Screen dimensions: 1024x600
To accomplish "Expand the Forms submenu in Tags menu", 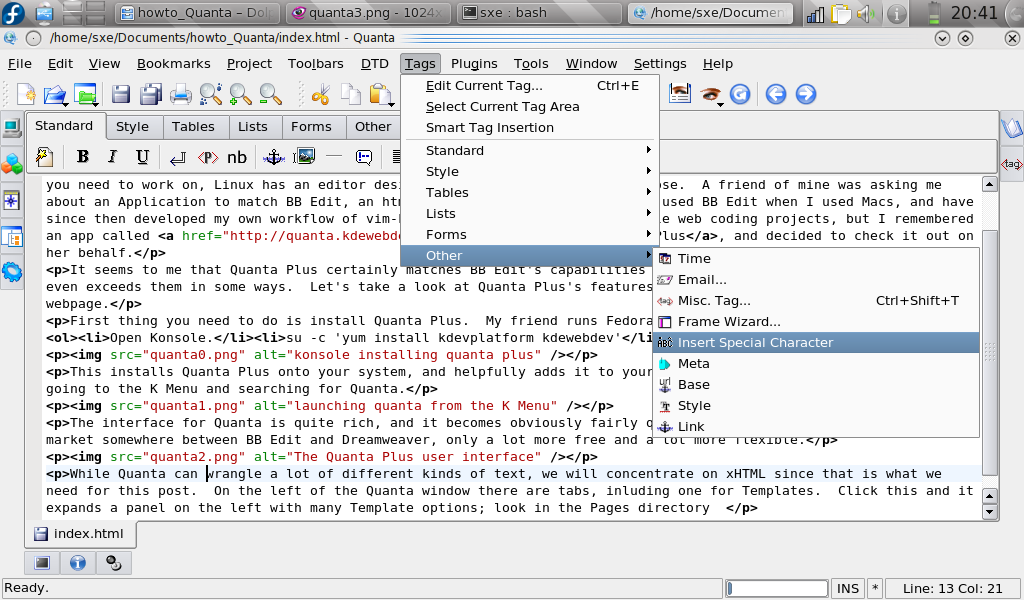I will click(x=530, y=234).
